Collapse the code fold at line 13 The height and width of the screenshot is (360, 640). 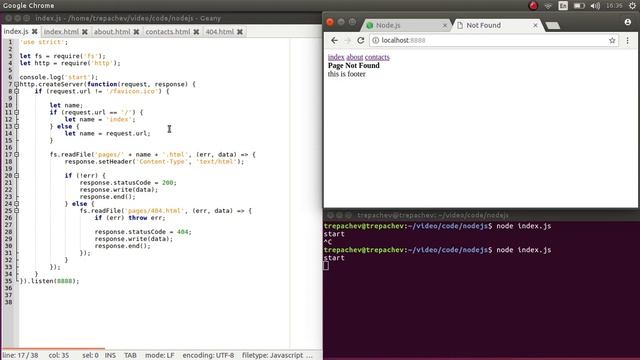coord(17,126)
